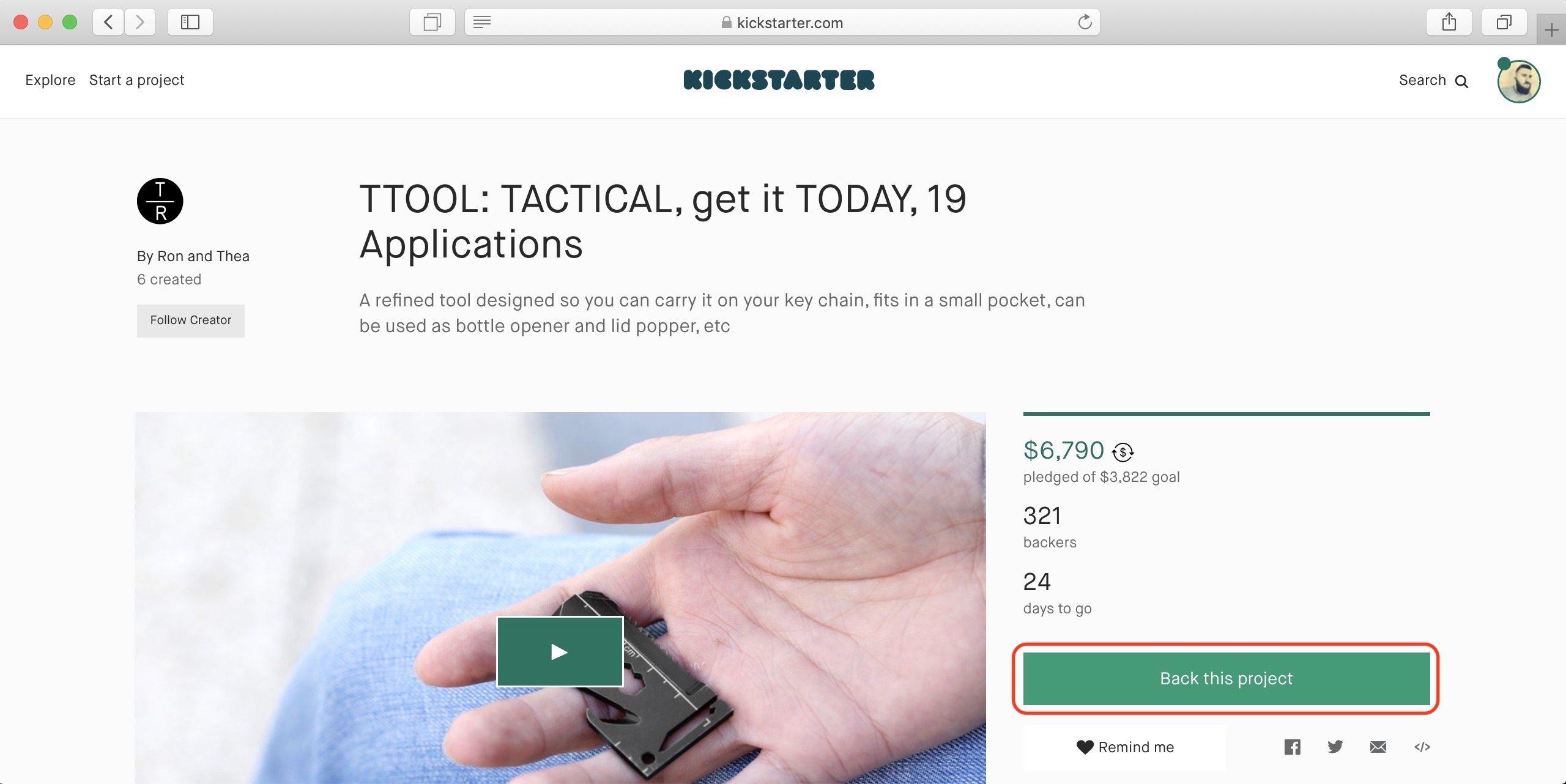Viewport: 1566px width, 784px height.
Task: Share project on Twitter icon
Action: click(x=1335, y=747)
